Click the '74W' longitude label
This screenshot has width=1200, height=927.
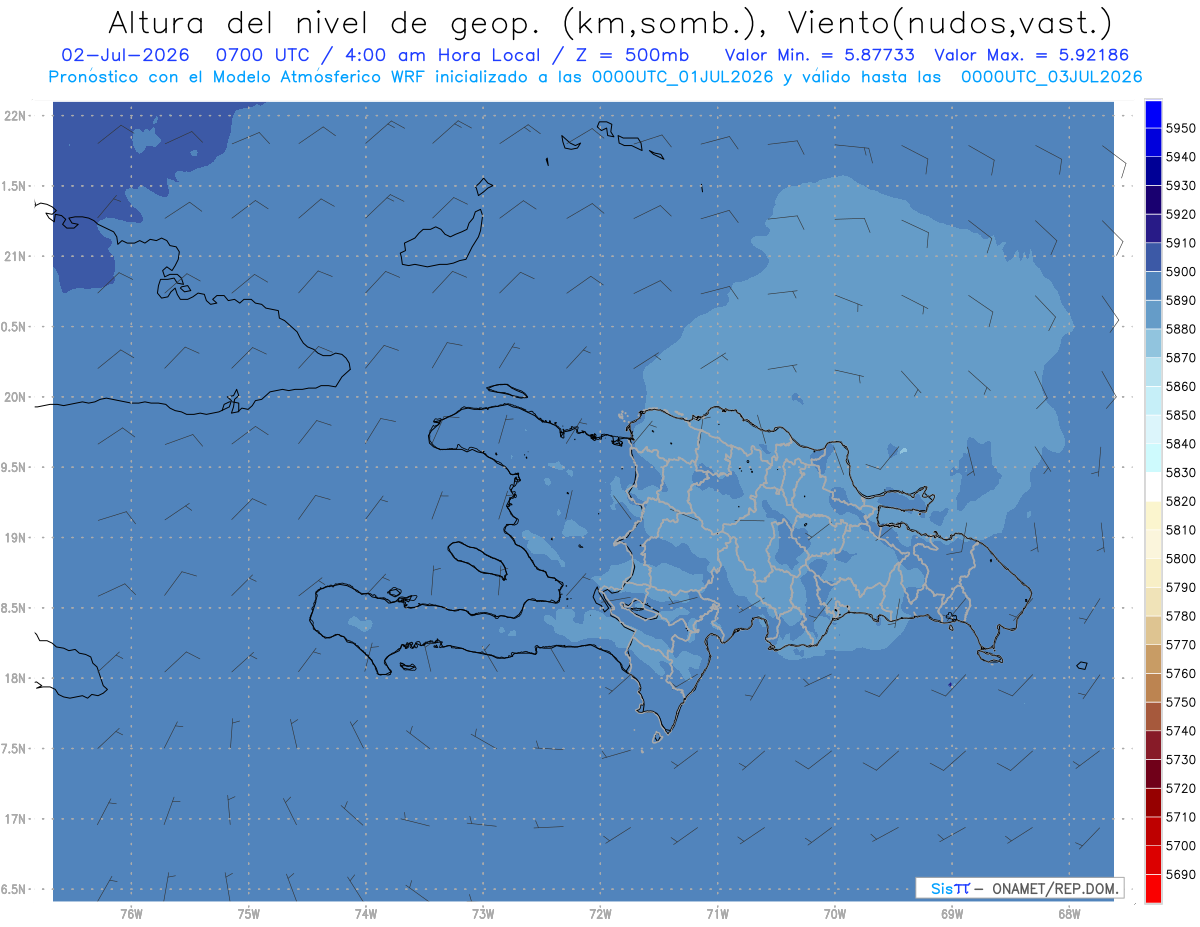click(x=366, y=913)
